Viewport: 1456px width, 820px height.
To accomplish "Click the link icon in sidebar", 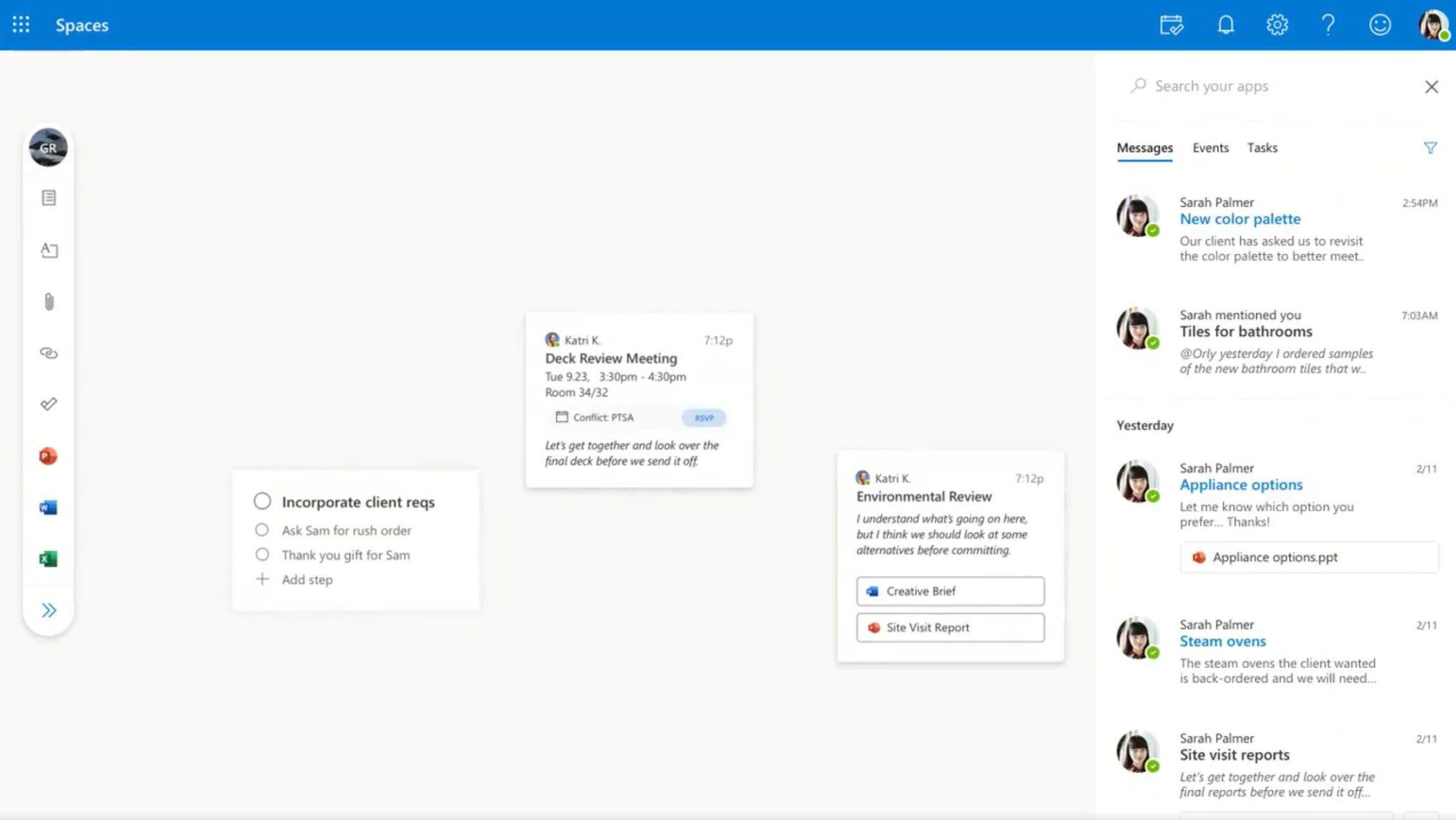I will (x=48, y=353).
